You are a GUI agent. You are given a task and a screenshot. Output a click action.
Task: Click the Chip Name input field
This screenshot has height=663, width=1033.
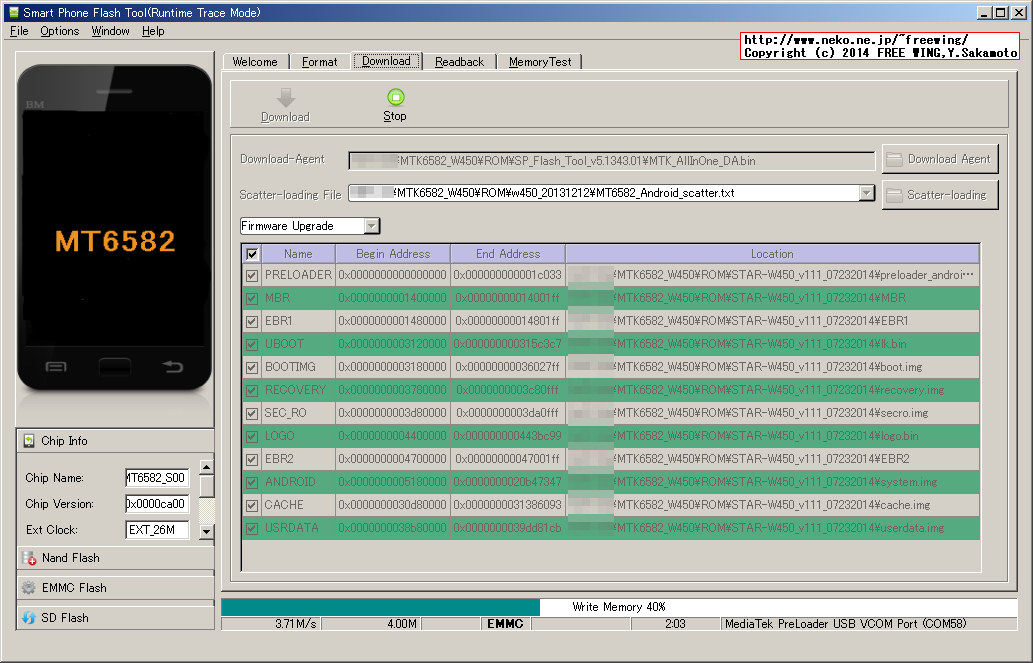(x=158, y=478)
